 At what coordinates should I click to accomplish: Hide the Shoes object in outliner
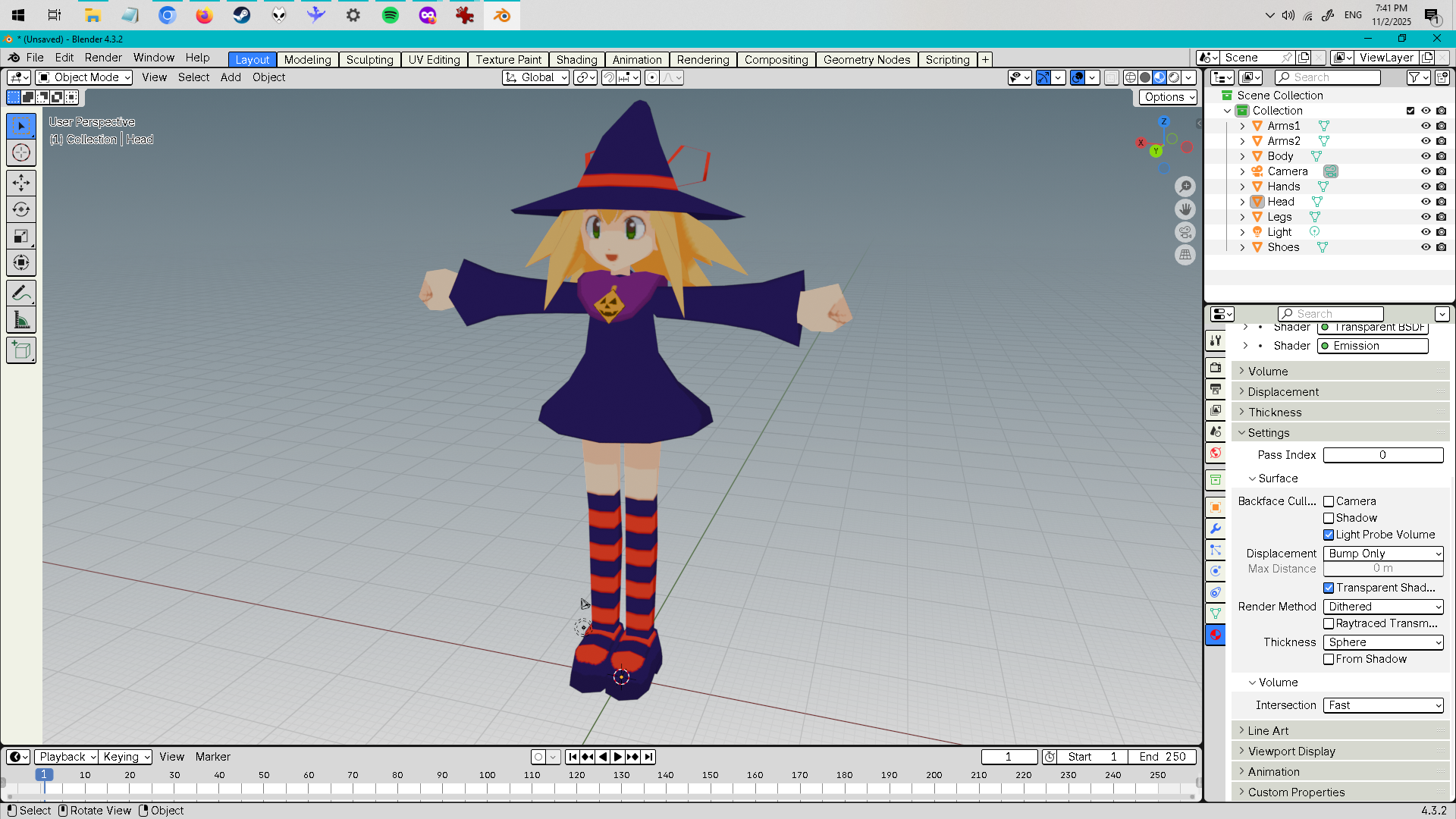pos(1426,247)
